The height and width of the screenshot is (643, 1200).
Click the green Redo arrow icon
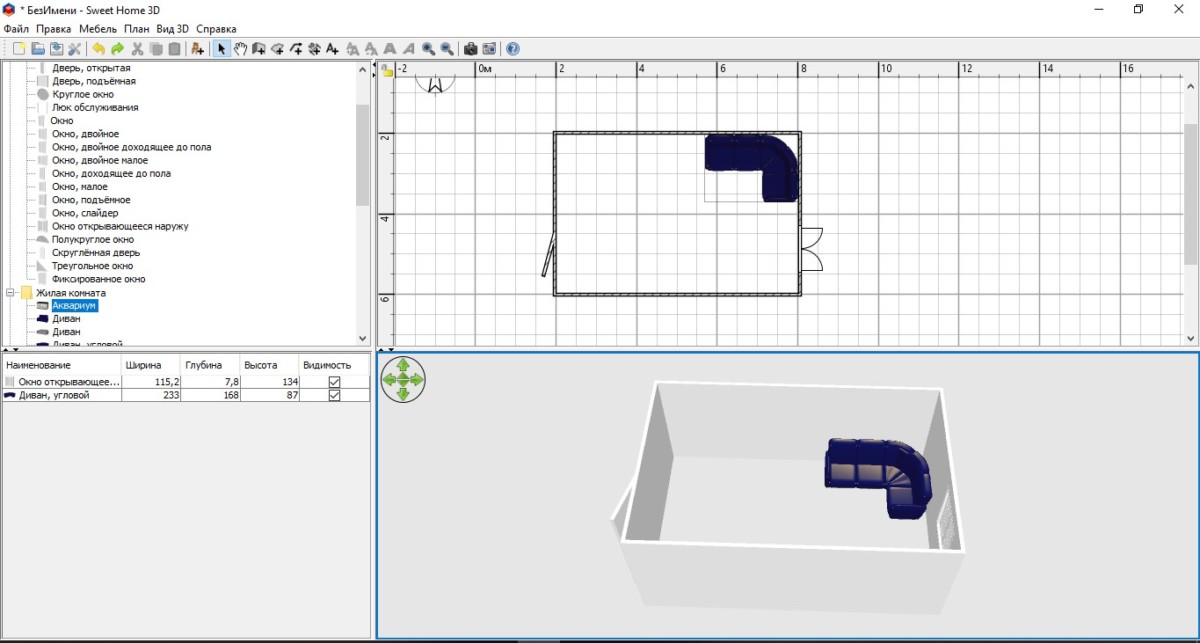coord(117,48)
